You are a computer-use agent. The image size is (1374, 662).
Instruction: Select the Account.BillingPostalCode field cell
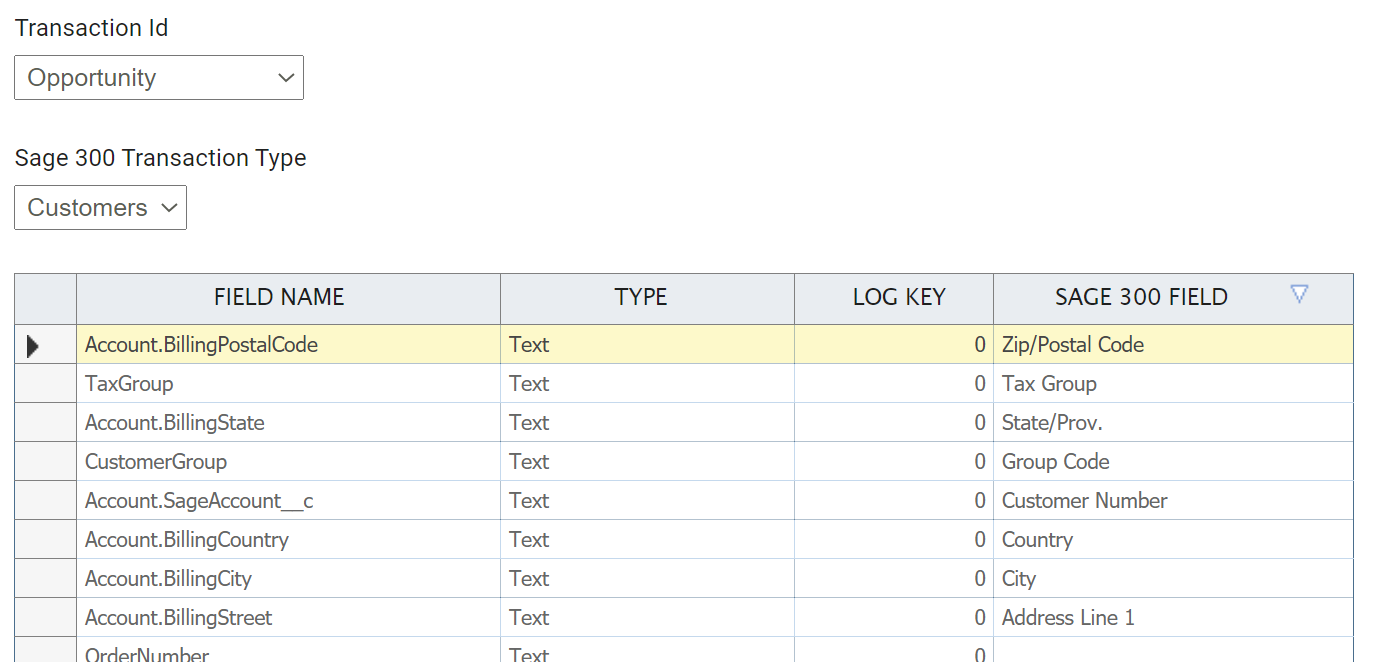[x=201, y=345]
